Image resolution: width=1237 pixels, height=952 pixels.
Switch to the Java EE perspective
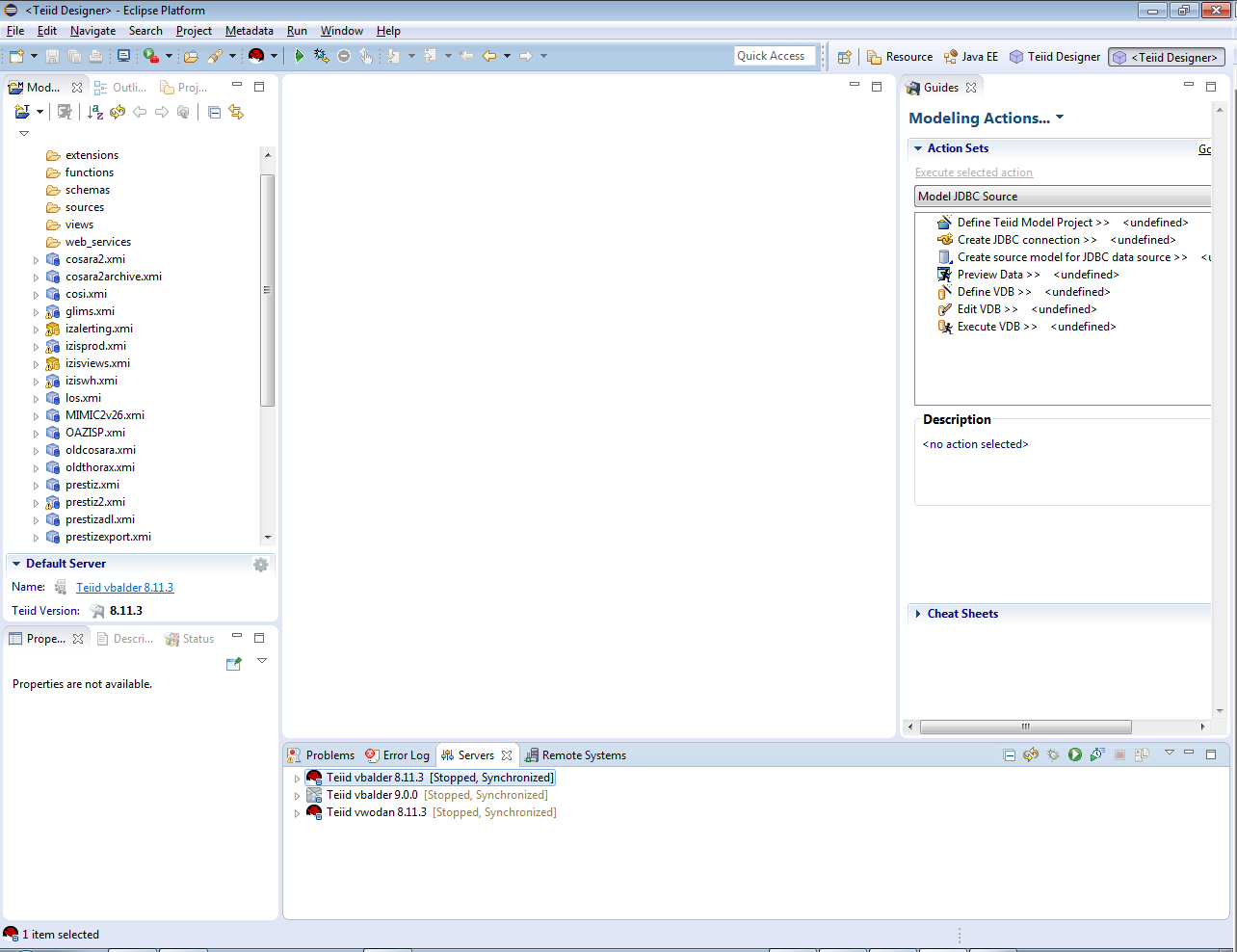[x=971, y=57]
